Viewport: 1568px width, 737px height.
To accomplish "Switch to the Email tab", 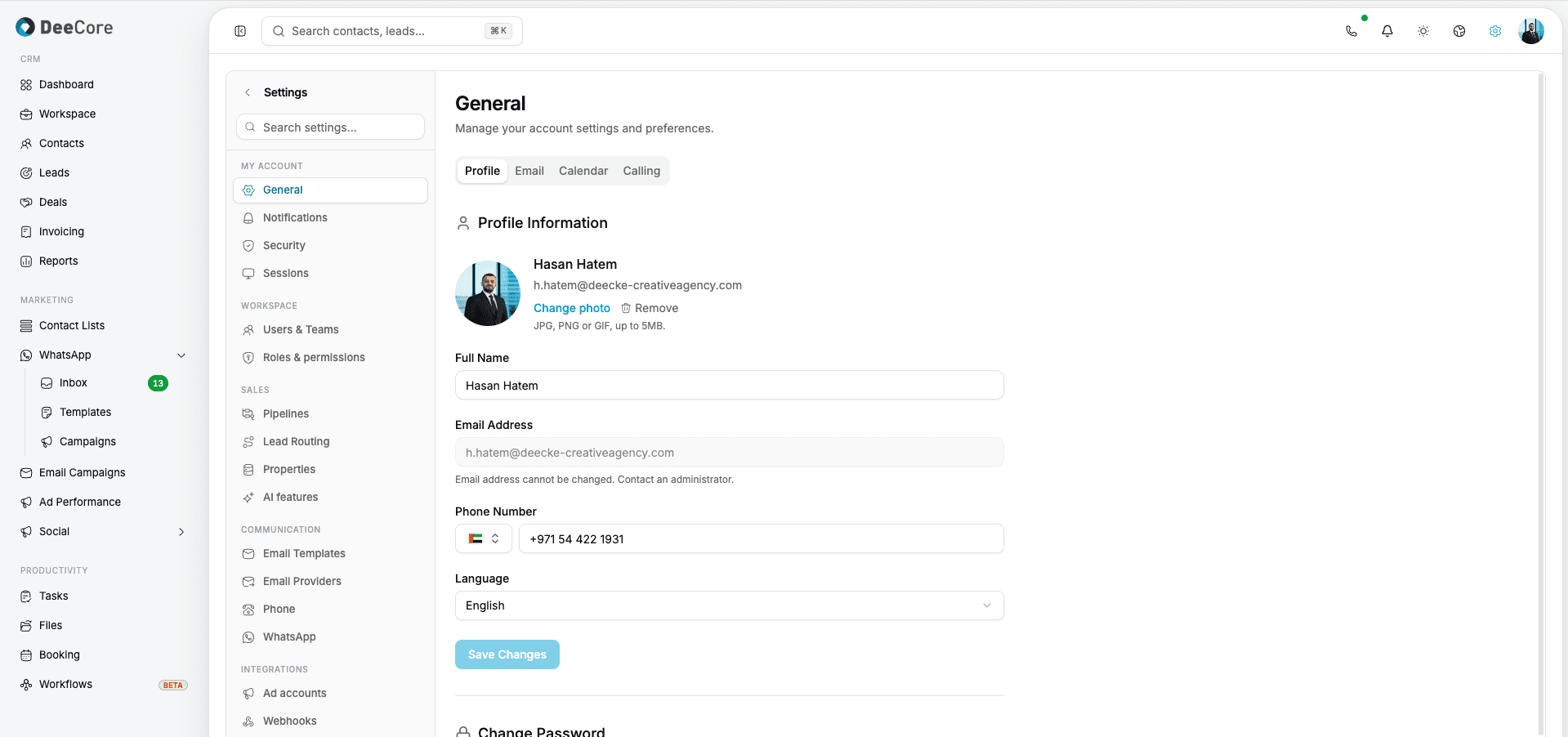I will [x=529, y=171].
